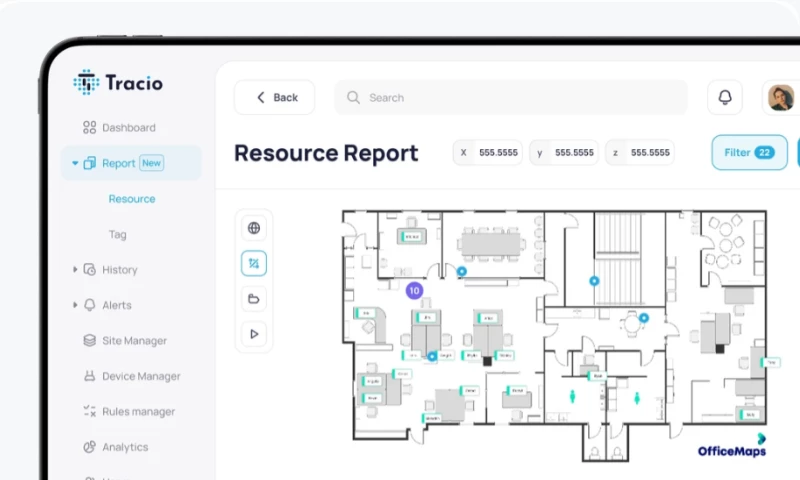Open the user profile avatar
Viewport: 800px width, 480px height.
click(780, 97)
